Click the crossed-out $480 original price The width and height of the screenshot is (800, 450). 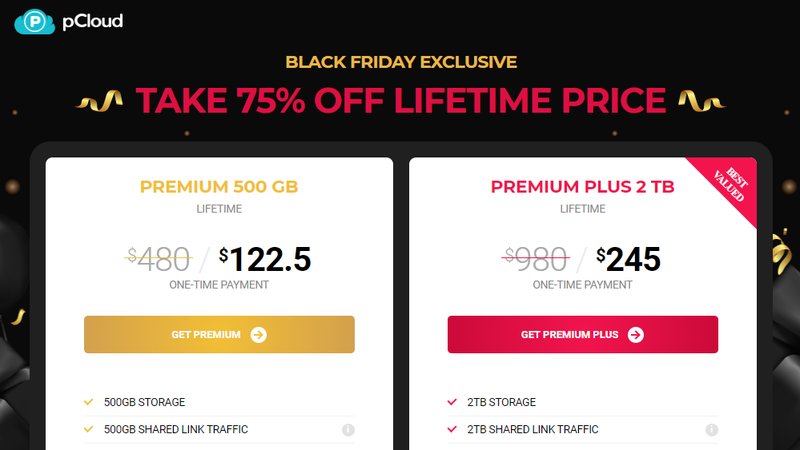point(158,259)
